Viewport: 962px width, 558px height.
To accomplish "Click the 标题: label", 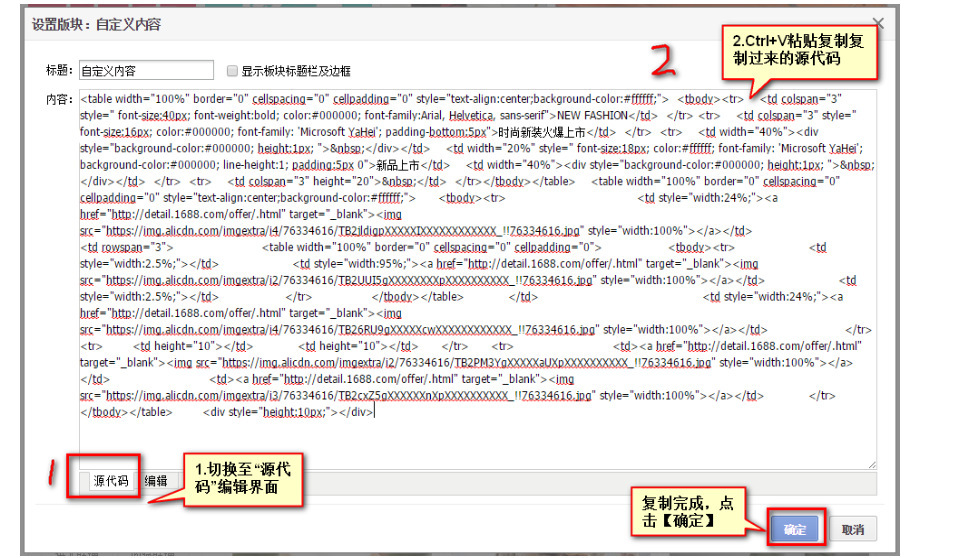I will (x=60, y=71).
